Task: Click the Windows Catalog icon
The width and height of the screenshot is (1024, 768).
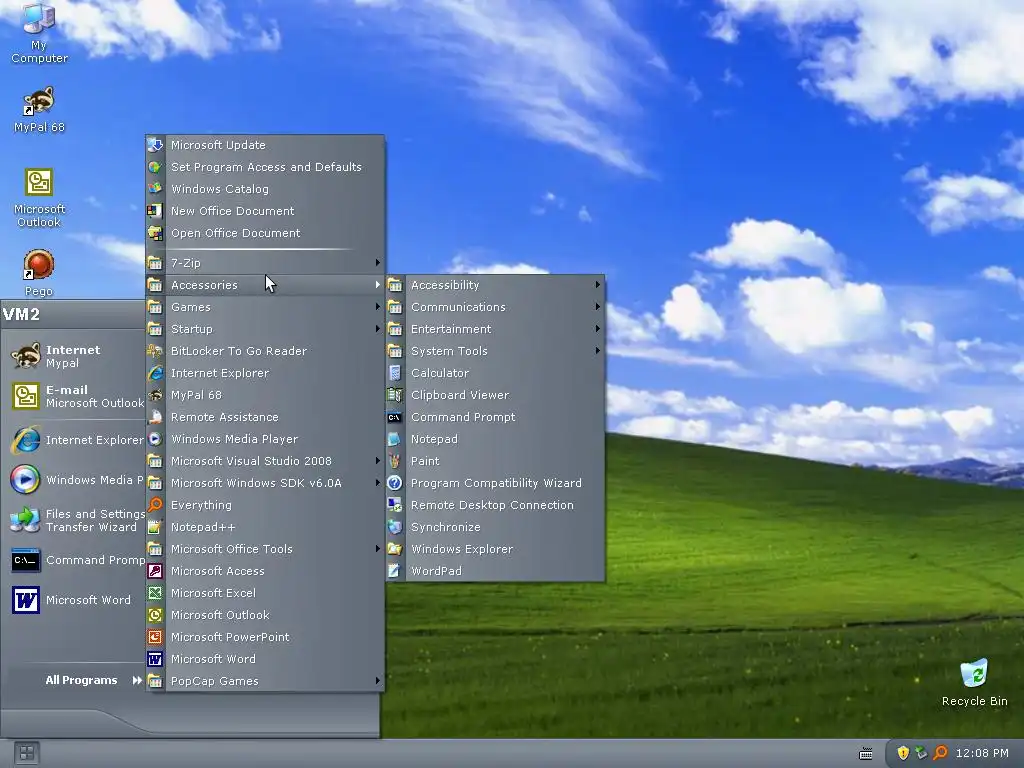Action: (x=155, y=189)
